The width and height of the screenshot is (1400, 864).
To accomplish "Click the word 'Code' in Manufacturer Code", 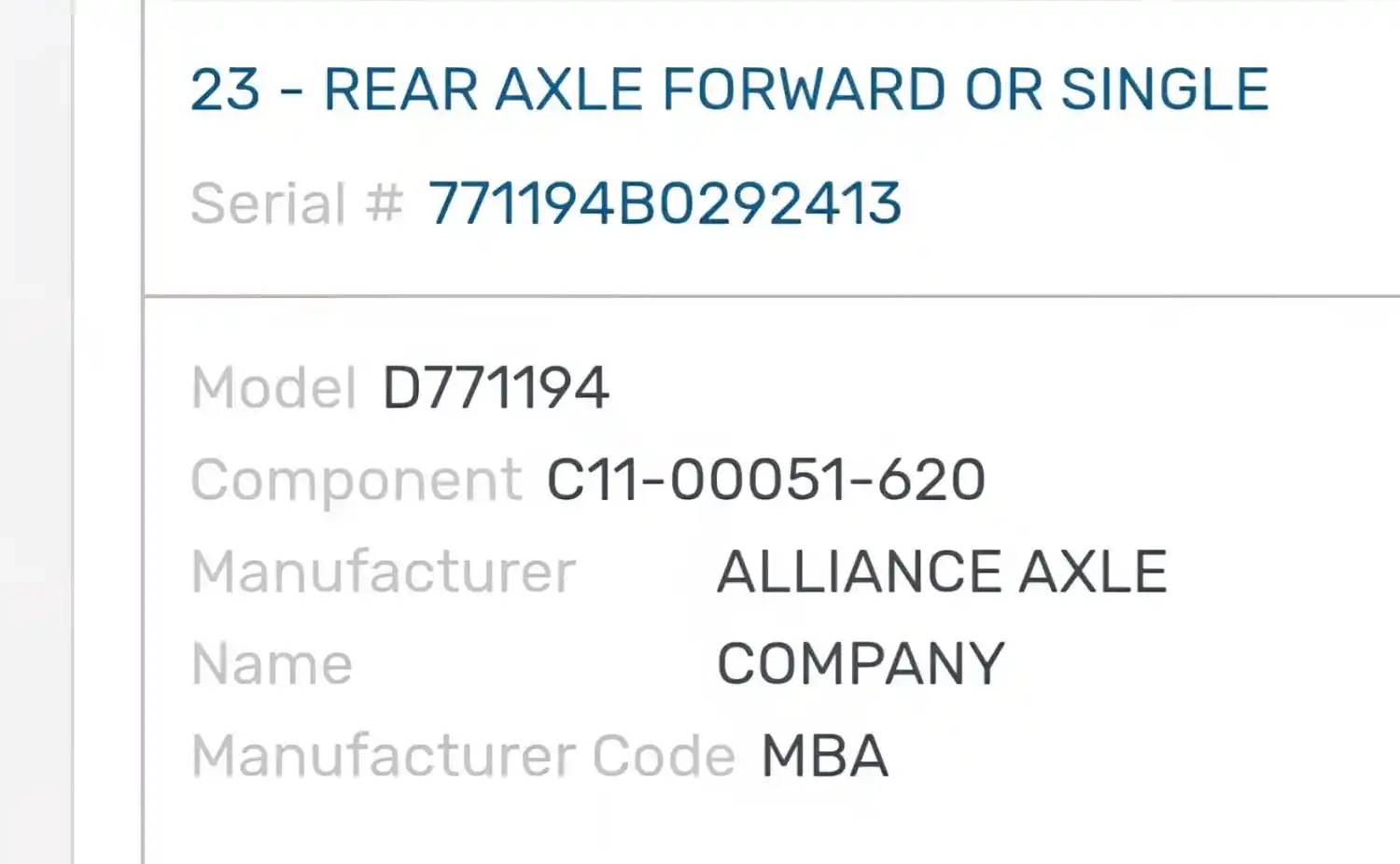I will tap(664, 755).
